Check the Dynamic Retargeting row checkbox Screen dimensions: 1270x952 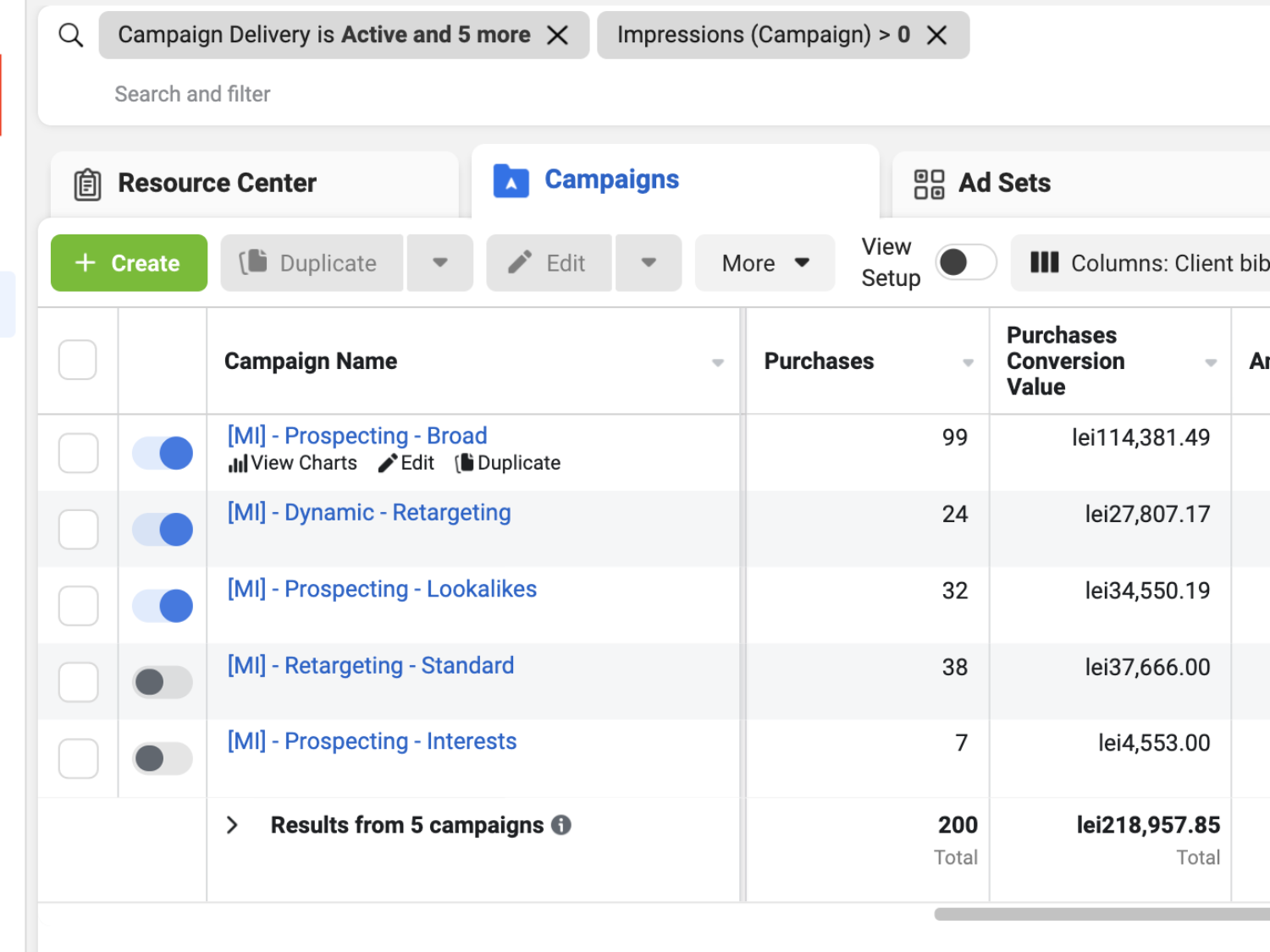78,530
